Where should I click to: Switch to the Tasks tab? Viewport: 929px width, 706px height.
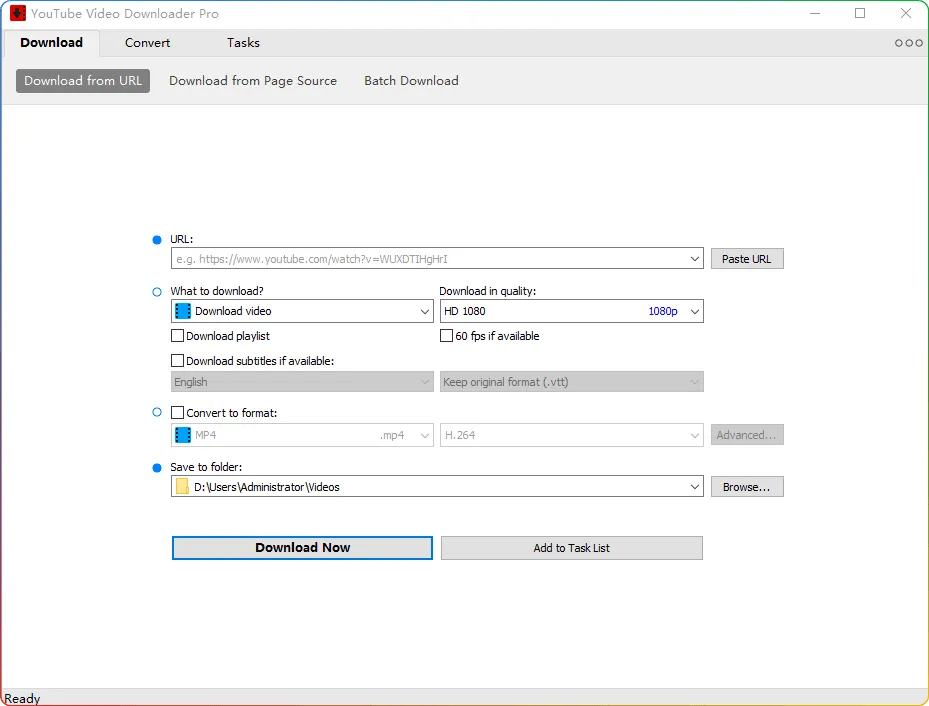pos(243,43)
